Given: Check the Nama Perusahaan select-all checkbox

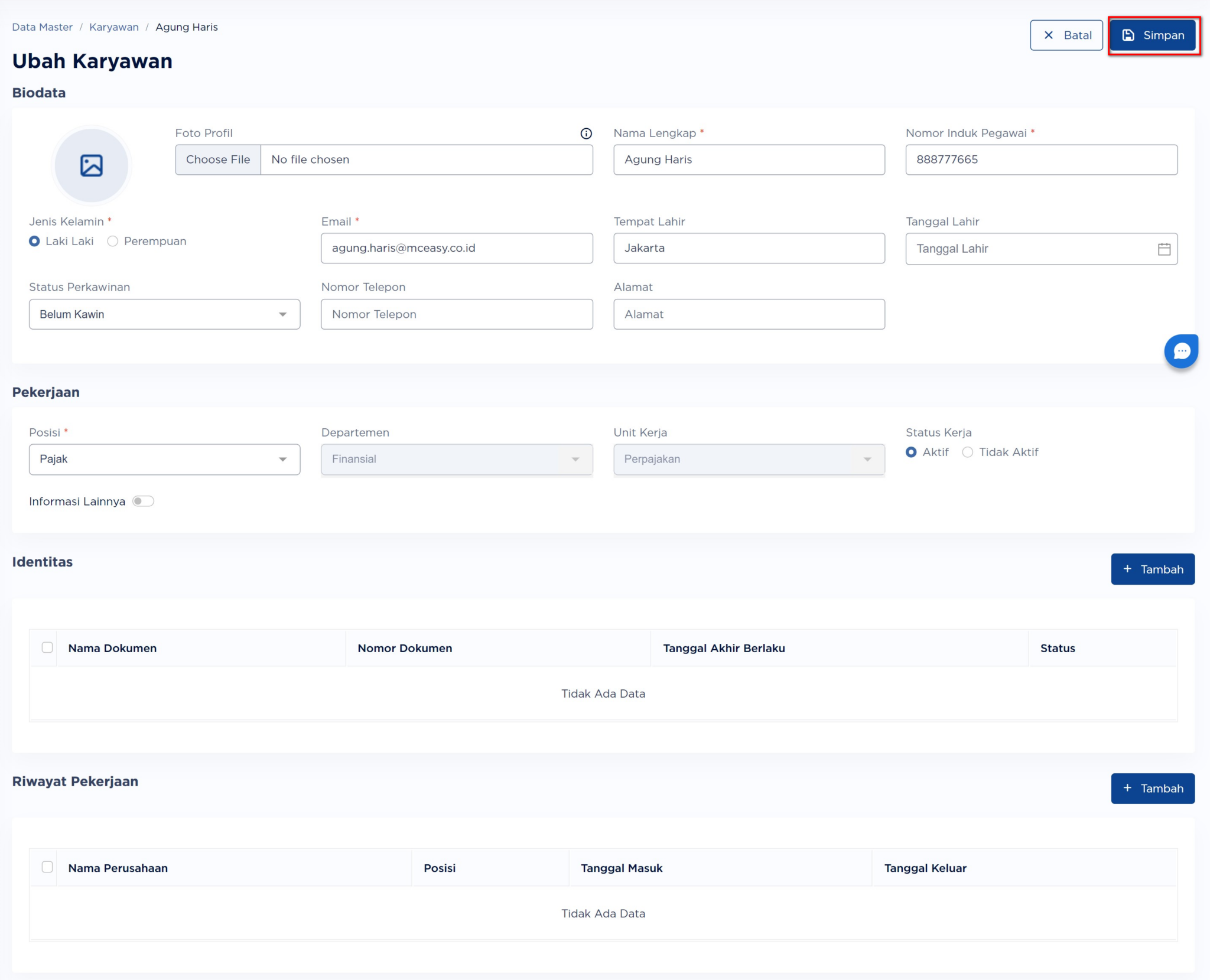Looking at the screenshot, I should coord(47,867).
